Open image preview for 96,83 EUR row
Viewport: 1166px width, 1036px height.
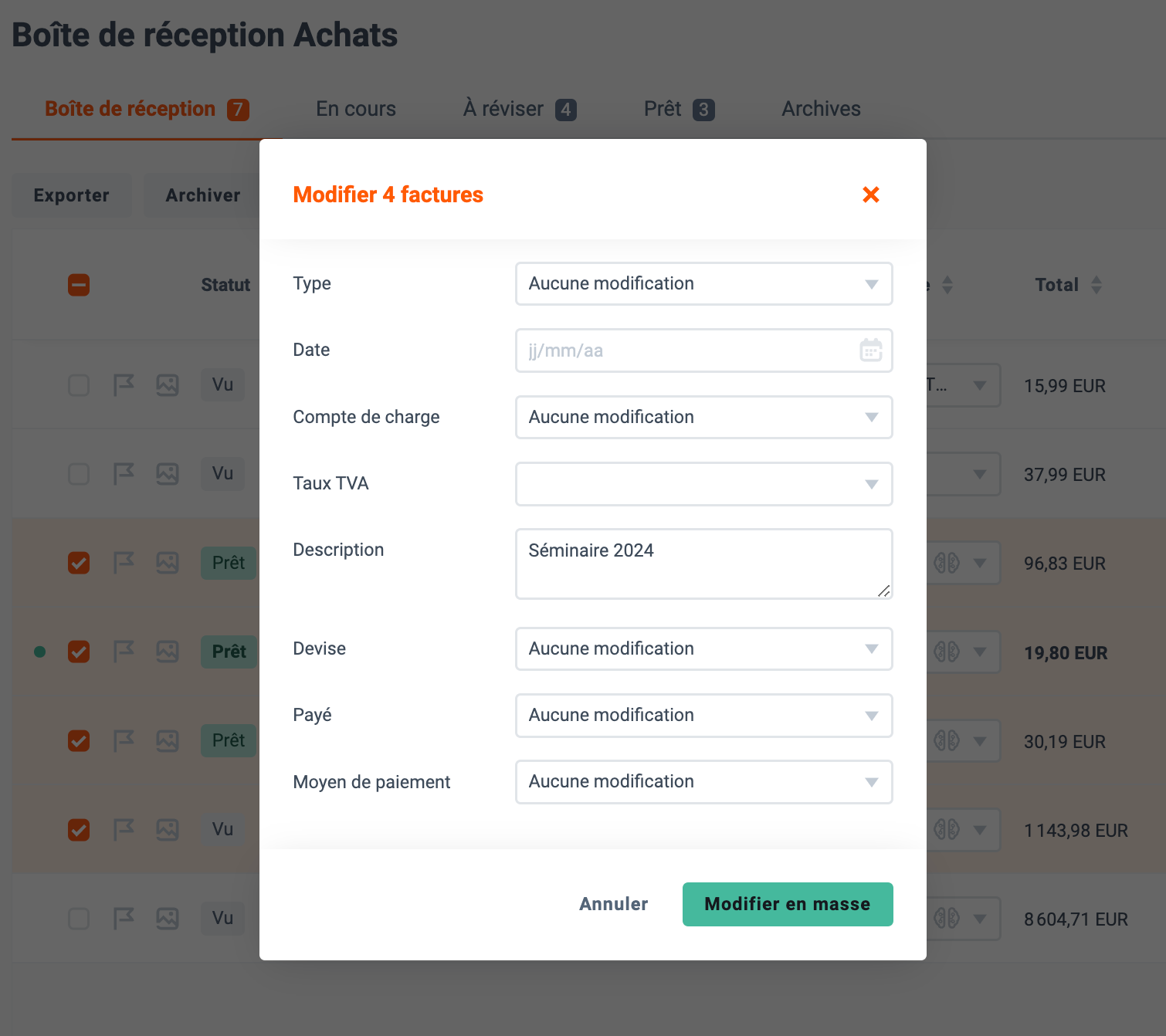coord(168,562)
